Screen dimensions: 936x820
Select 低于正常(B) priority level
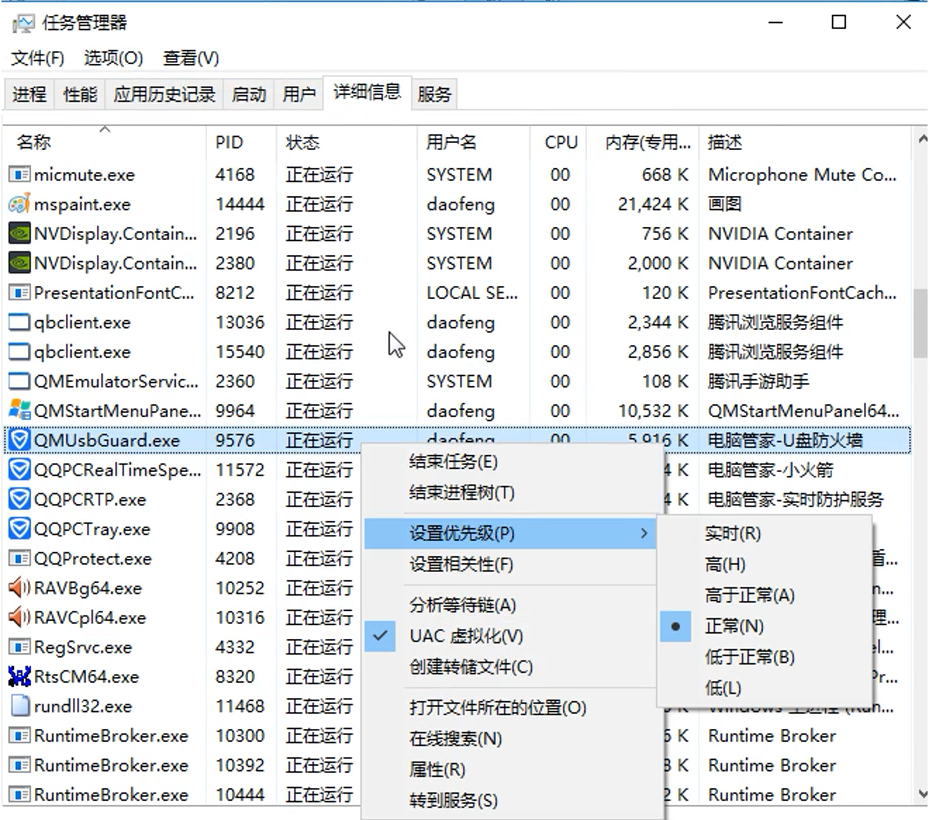(x=765, y=658)
